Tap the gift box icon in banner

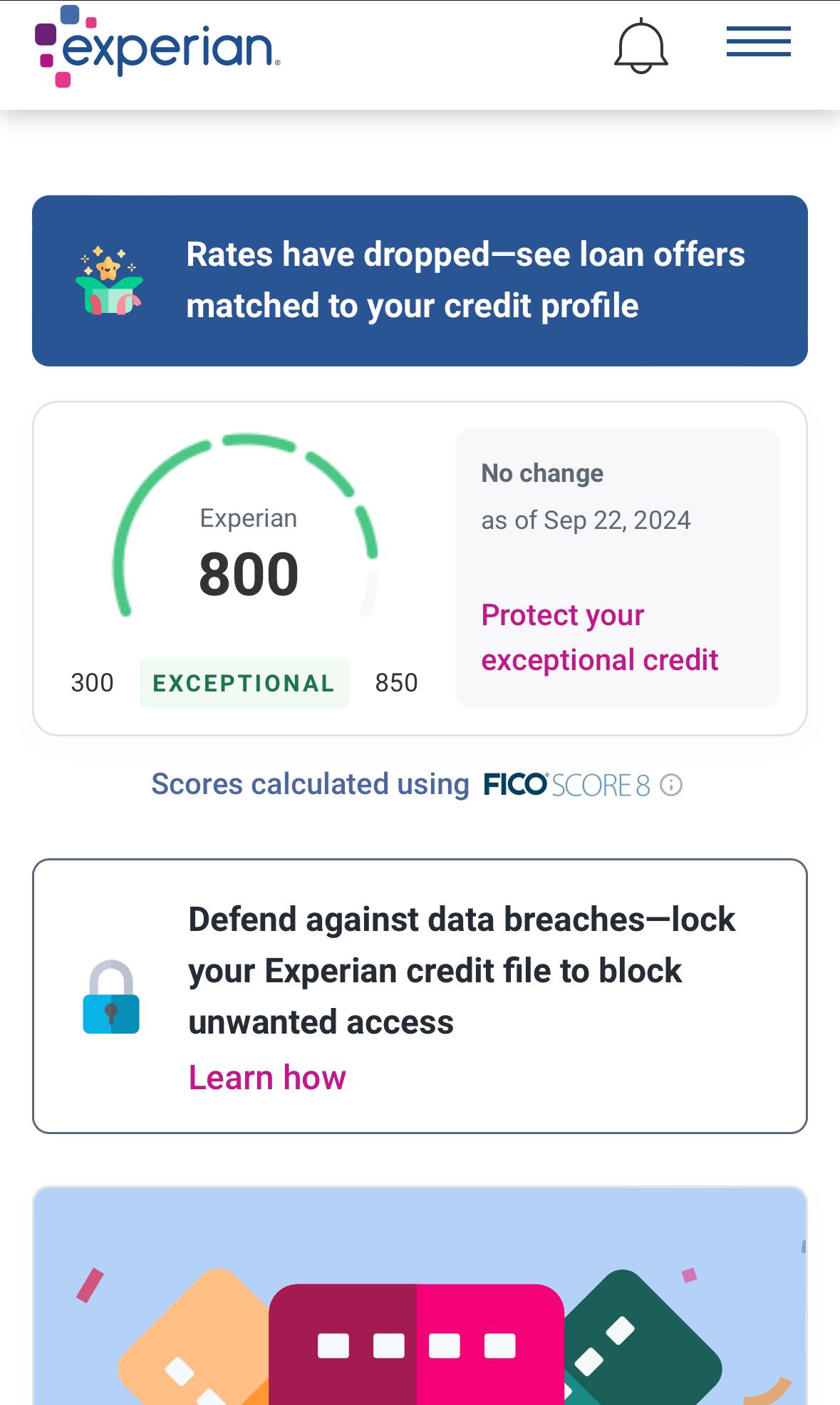point(109,282)
